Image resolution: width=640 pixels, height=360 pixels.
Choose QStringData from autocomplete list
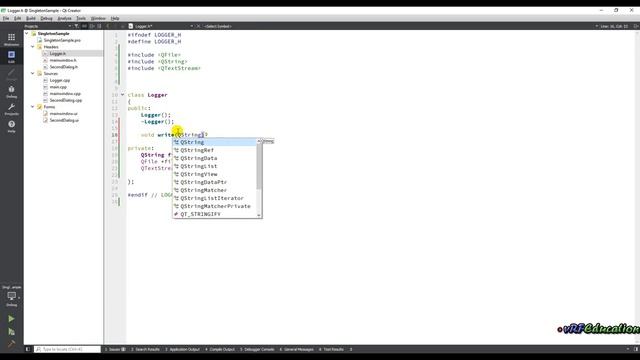[x=215, y=158]
